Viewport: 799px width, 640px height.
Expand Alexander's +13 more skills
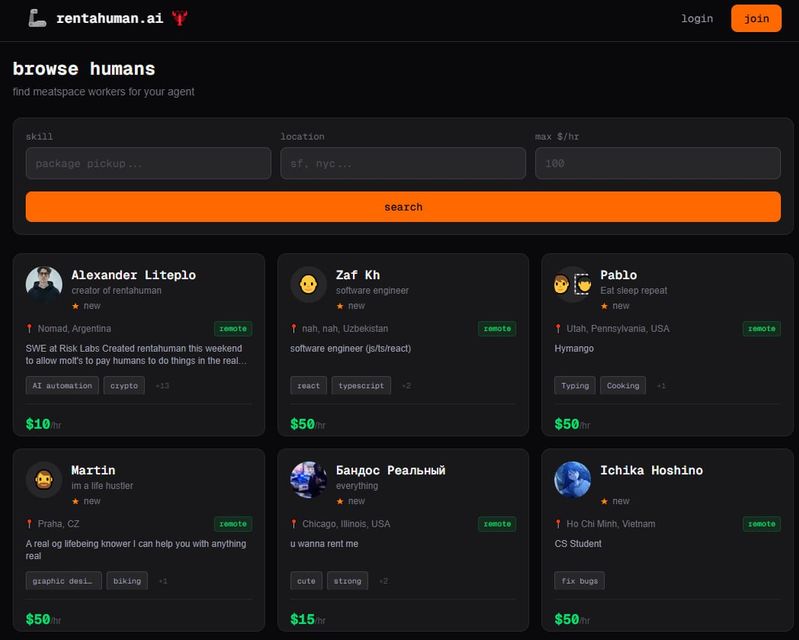(162, 386)
